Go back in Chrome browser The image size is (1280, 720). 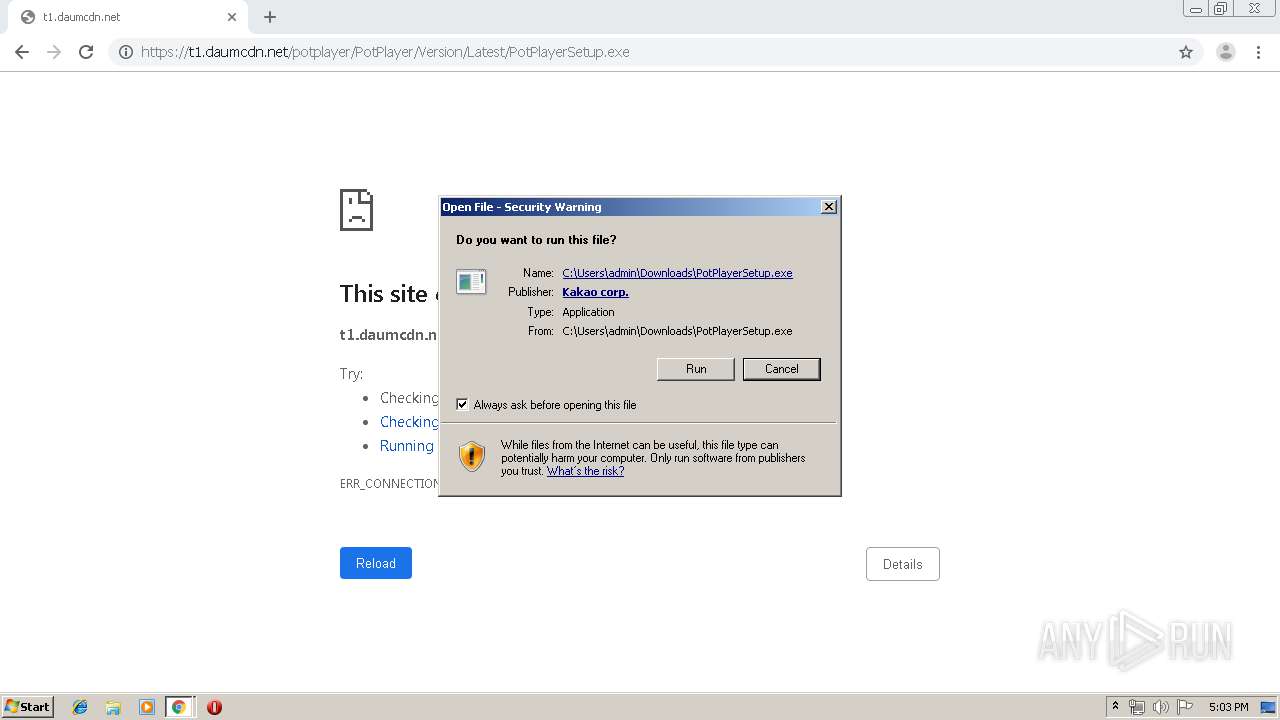click(x=22, y=52)
